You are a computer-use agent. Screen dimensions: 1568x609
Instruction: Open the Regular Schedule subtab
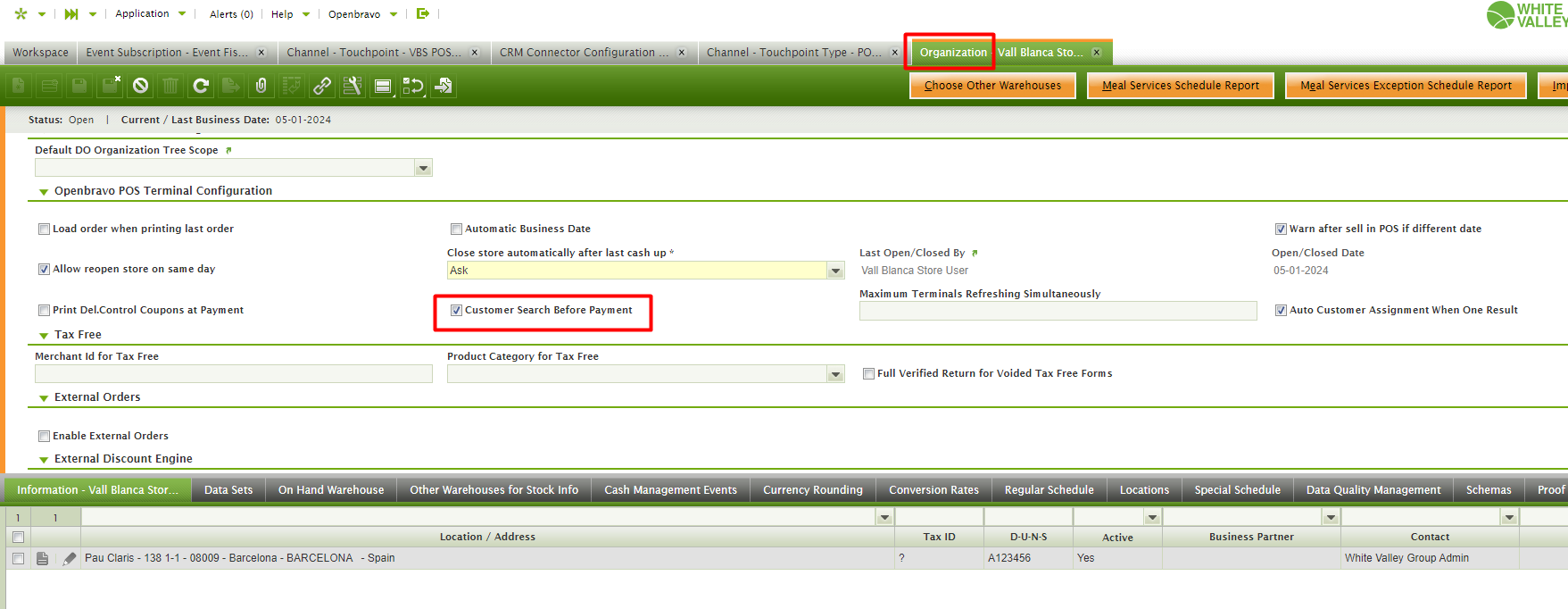coord(1049,490)
